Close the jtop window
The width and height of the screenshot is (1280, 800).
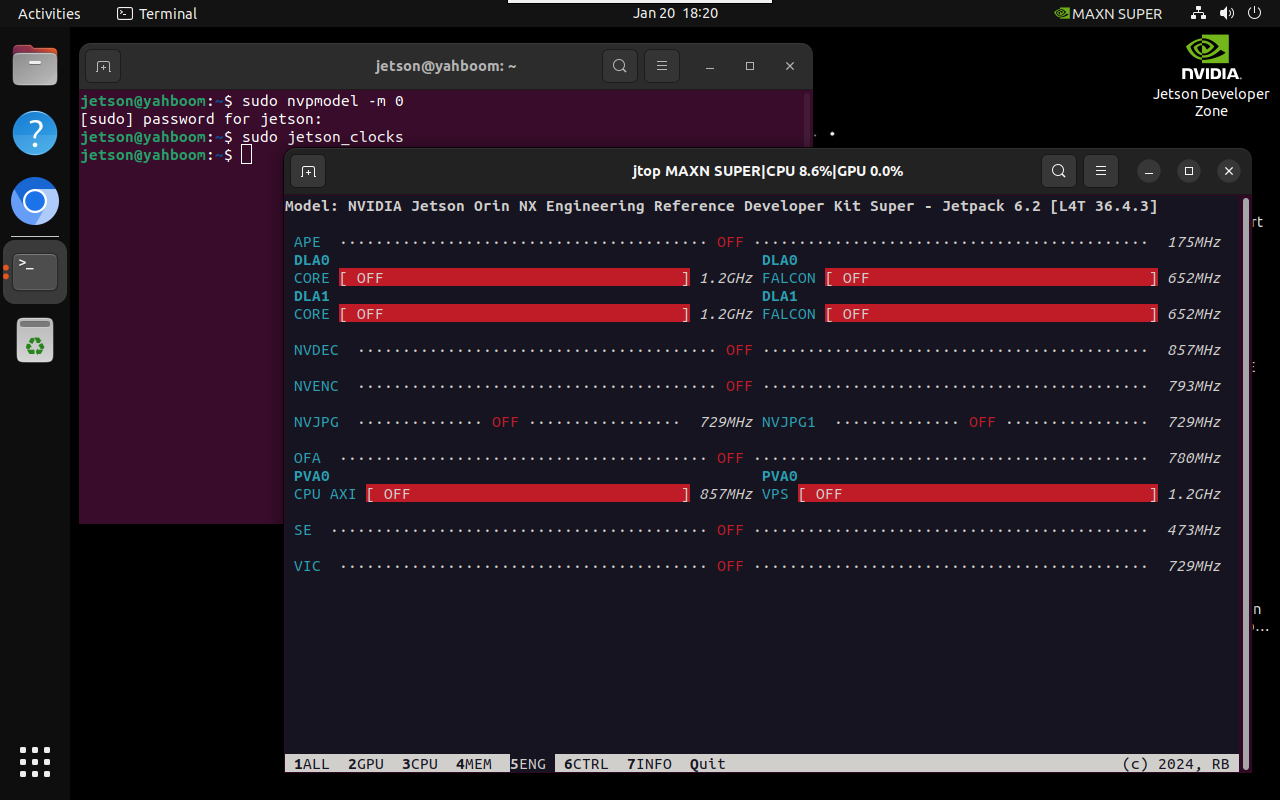(x=1229, y=171)
